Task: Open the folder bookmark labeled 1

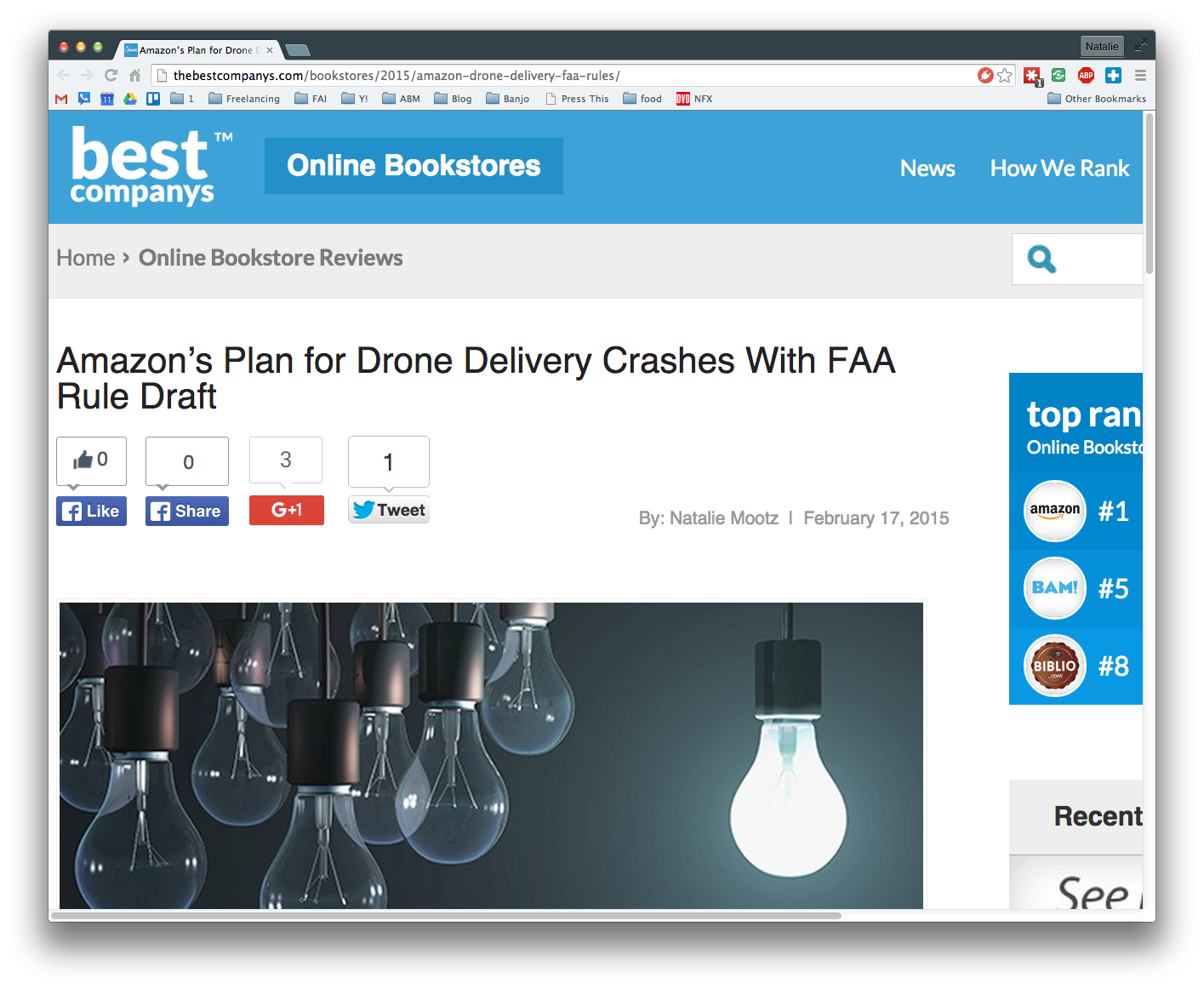Action: tap(182, 99)
